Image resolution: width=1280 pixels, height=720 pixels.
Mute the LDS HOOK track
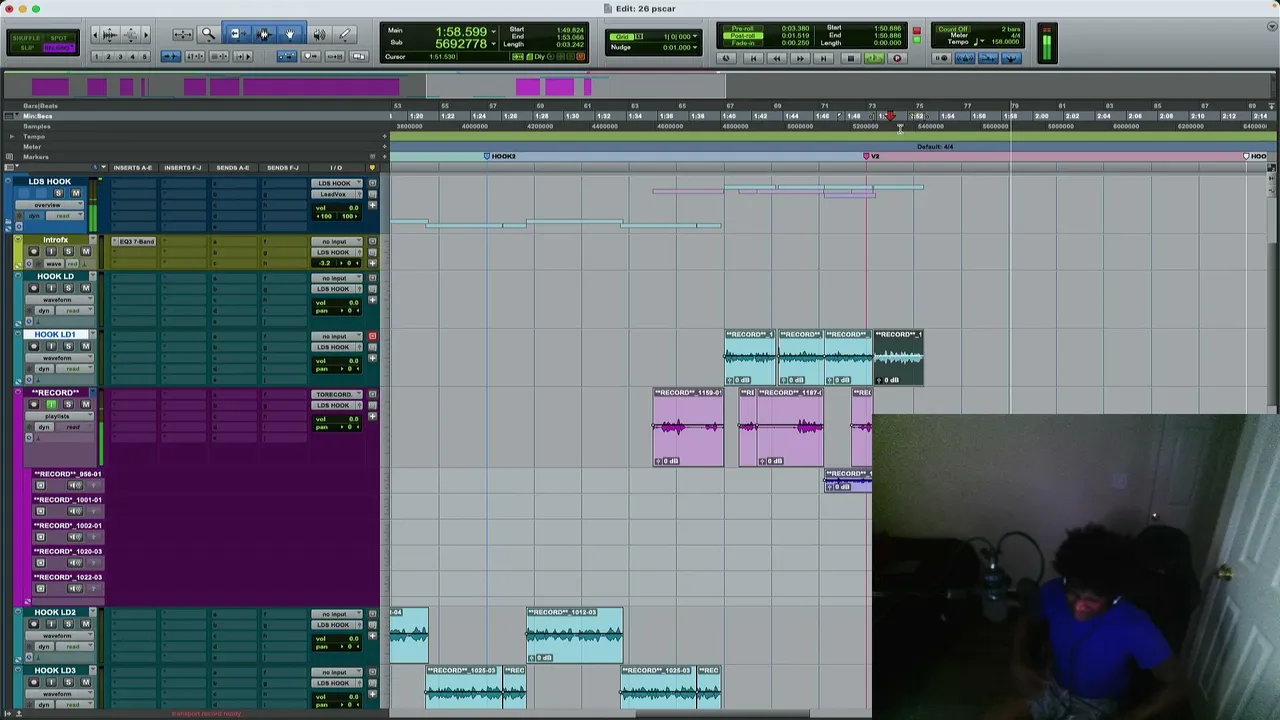coord(75,193)
